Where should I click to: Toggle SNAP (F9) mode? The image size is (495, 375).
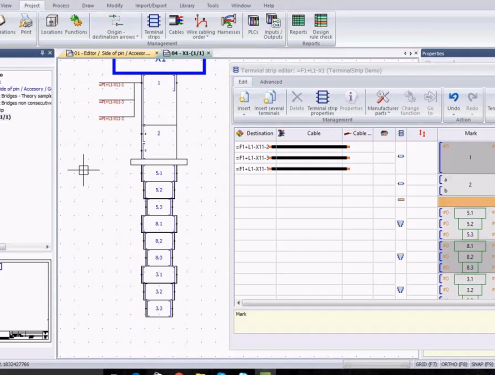[482, 364]
